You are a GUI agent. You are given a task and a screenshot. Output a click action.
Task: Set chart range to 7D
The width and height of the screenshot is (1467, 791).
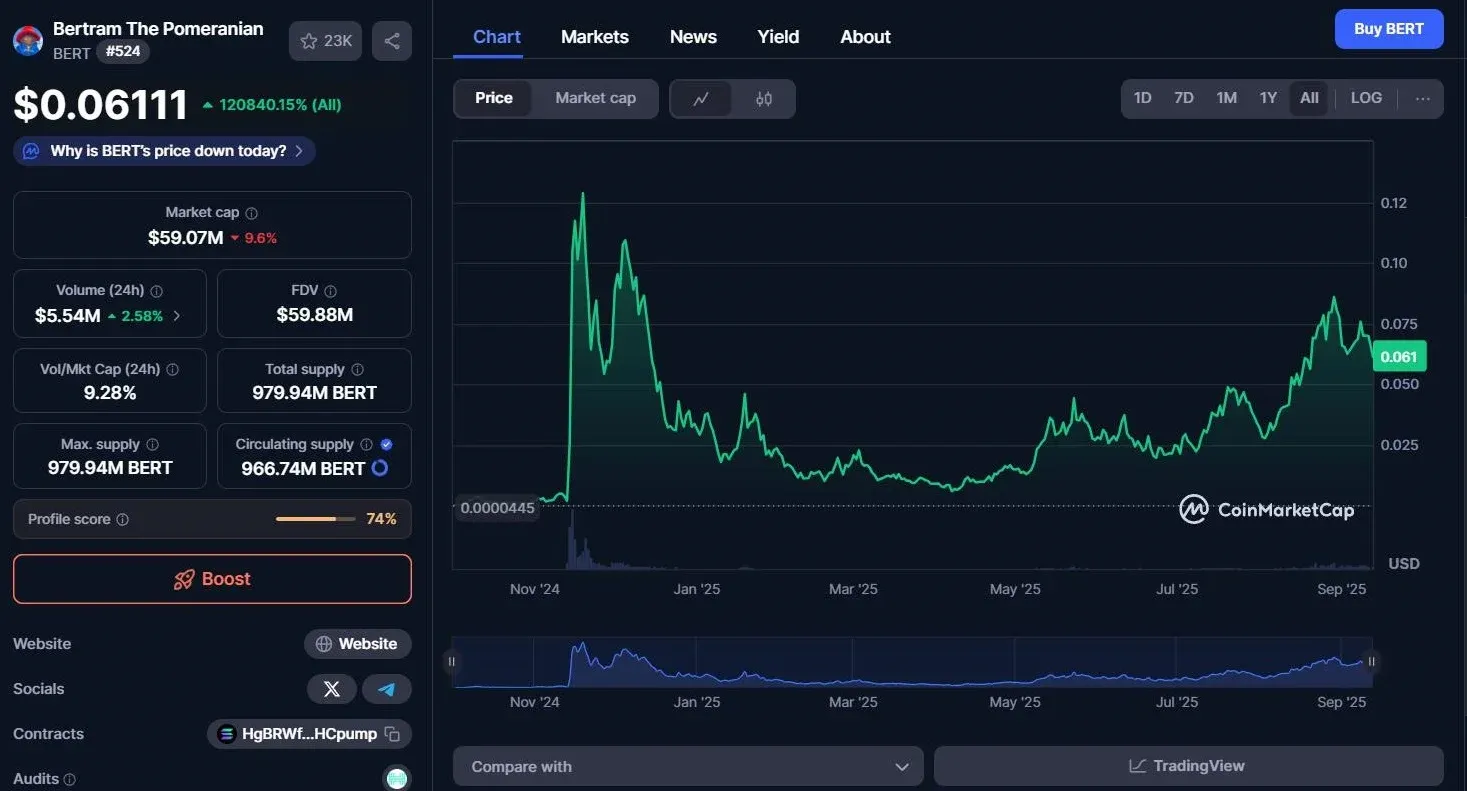click(x=1184, y=98)
